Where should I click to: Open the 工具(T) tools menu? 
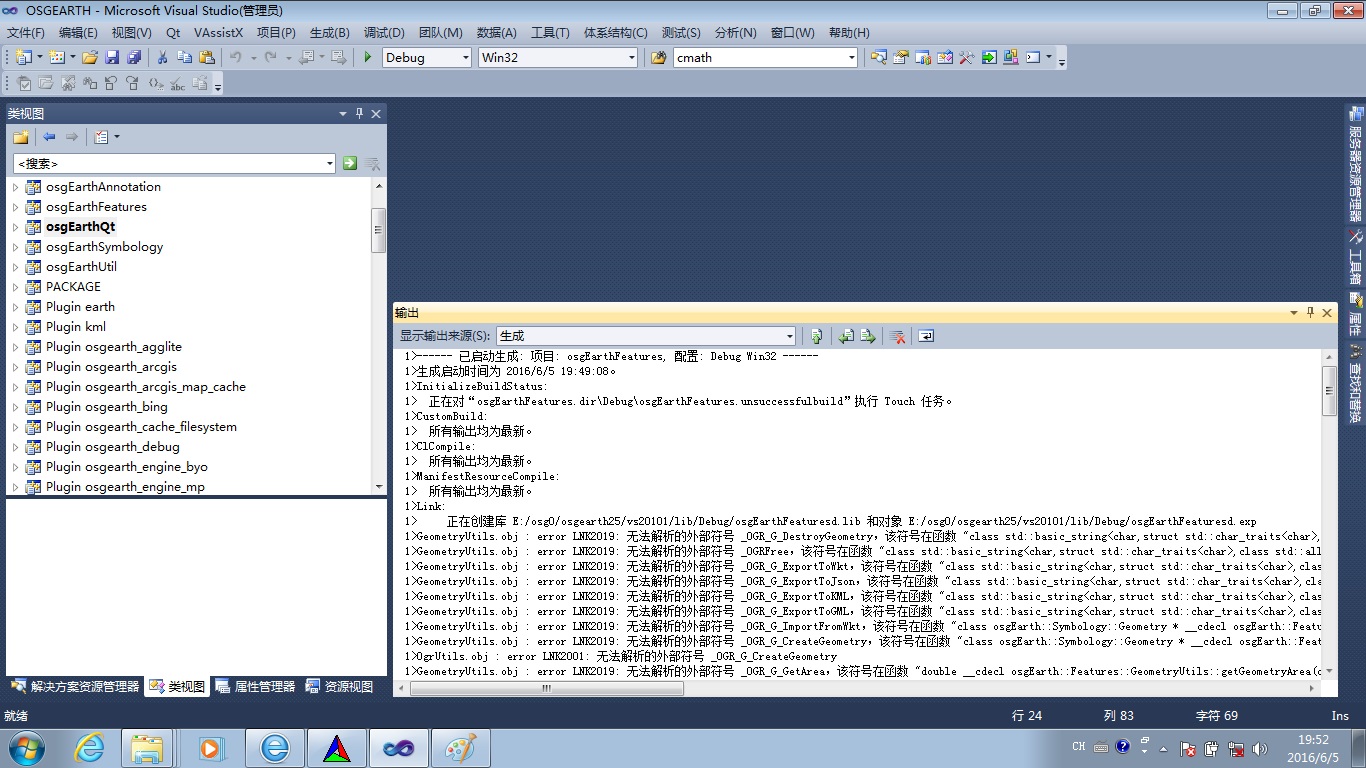[550, 33]
